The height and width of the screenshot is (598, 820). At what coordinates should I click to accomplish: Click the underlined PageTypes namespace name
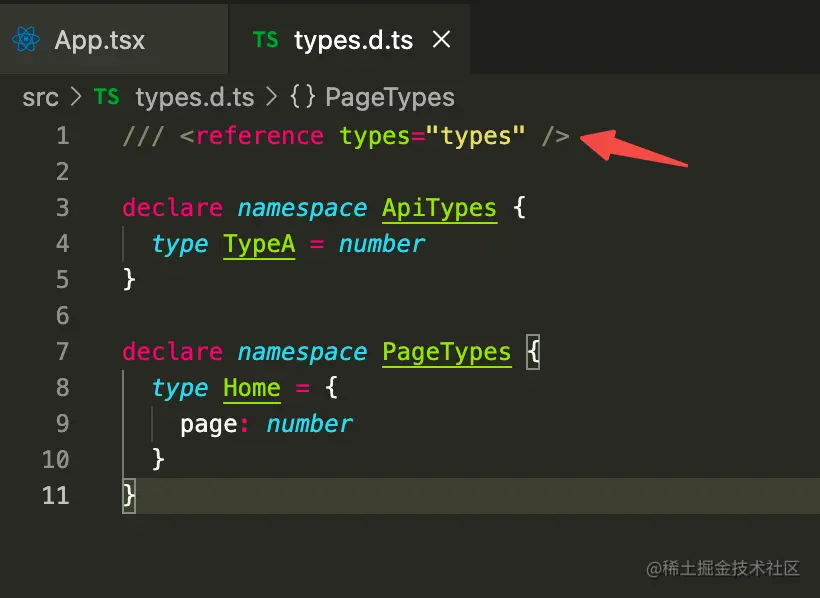click(446, 352)
